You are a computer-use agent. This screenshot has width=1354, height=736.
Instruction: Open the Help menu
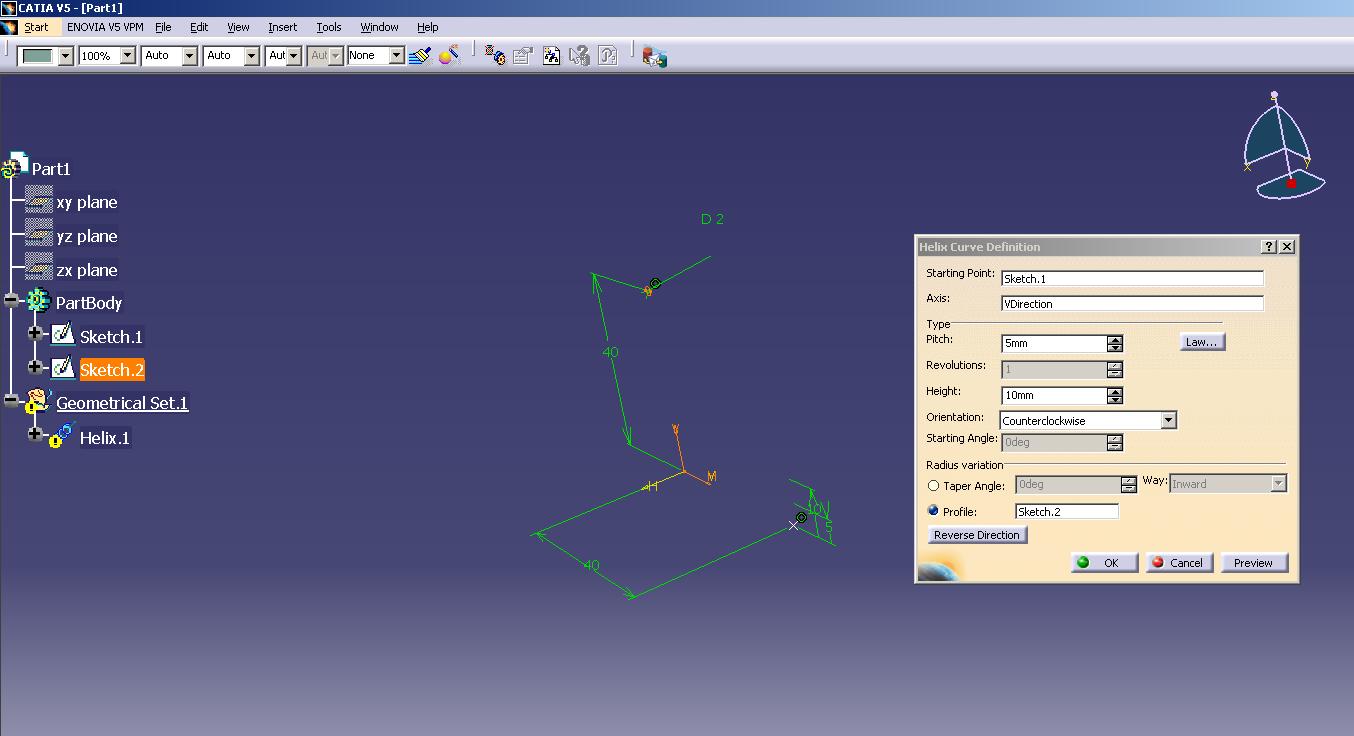428,27
